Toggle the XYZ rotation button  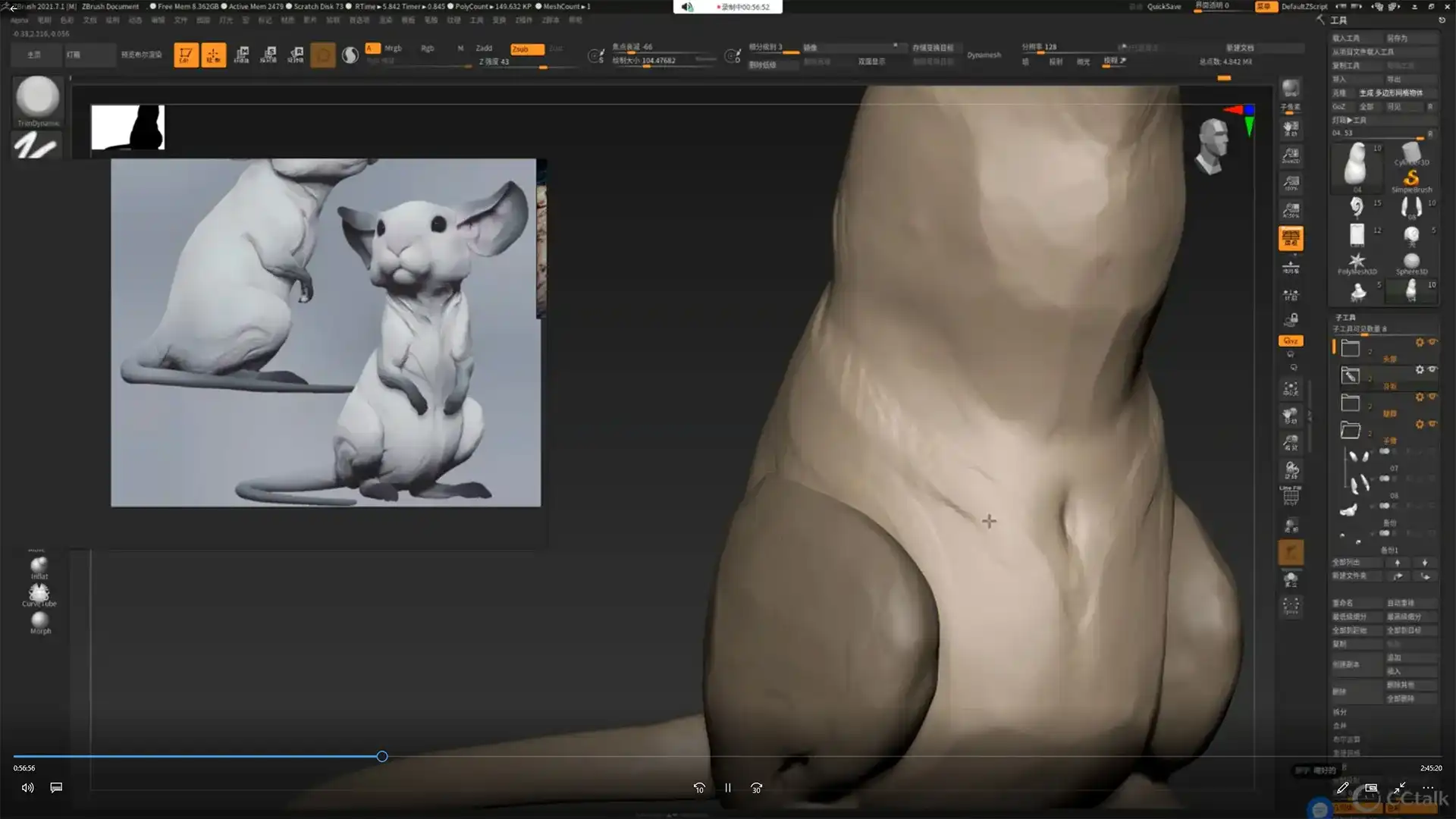[1291, 340]
